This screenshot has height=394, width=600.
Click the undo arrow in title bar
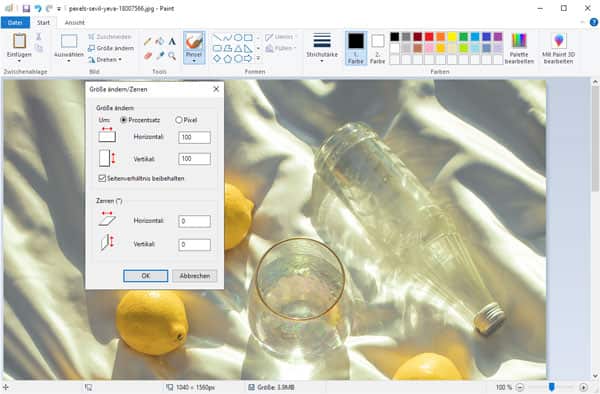[38, 8]
